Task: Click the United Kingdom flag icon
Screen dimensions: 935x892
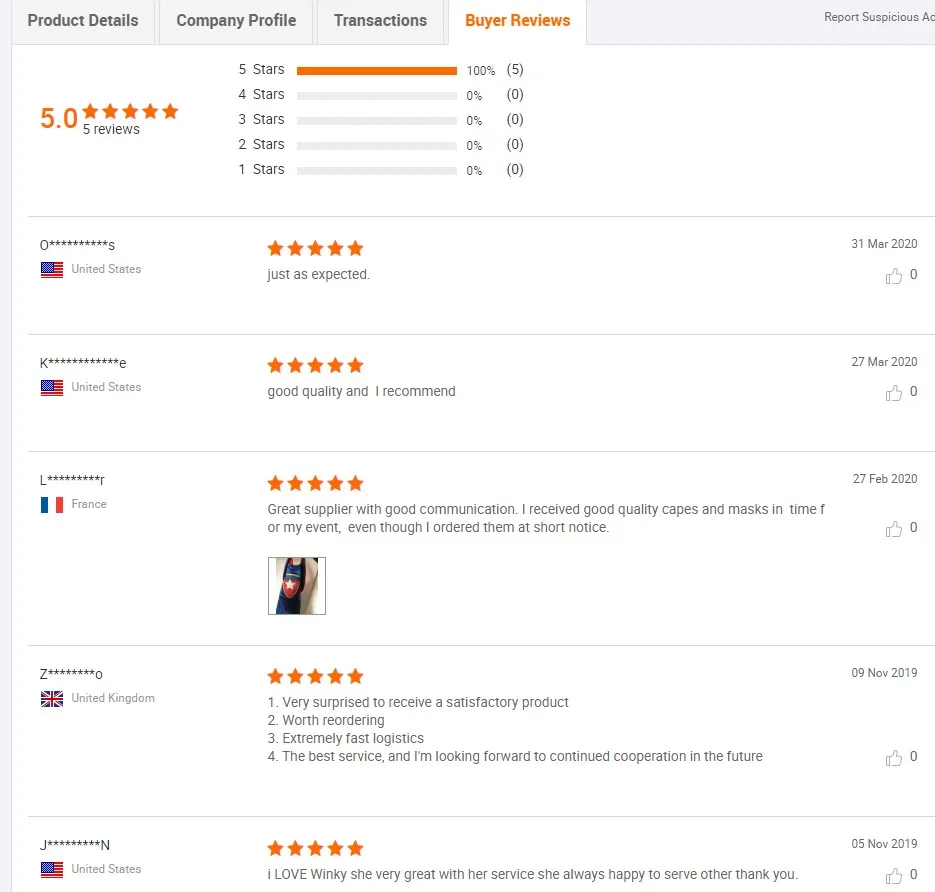Action: (x=52, y=699)
